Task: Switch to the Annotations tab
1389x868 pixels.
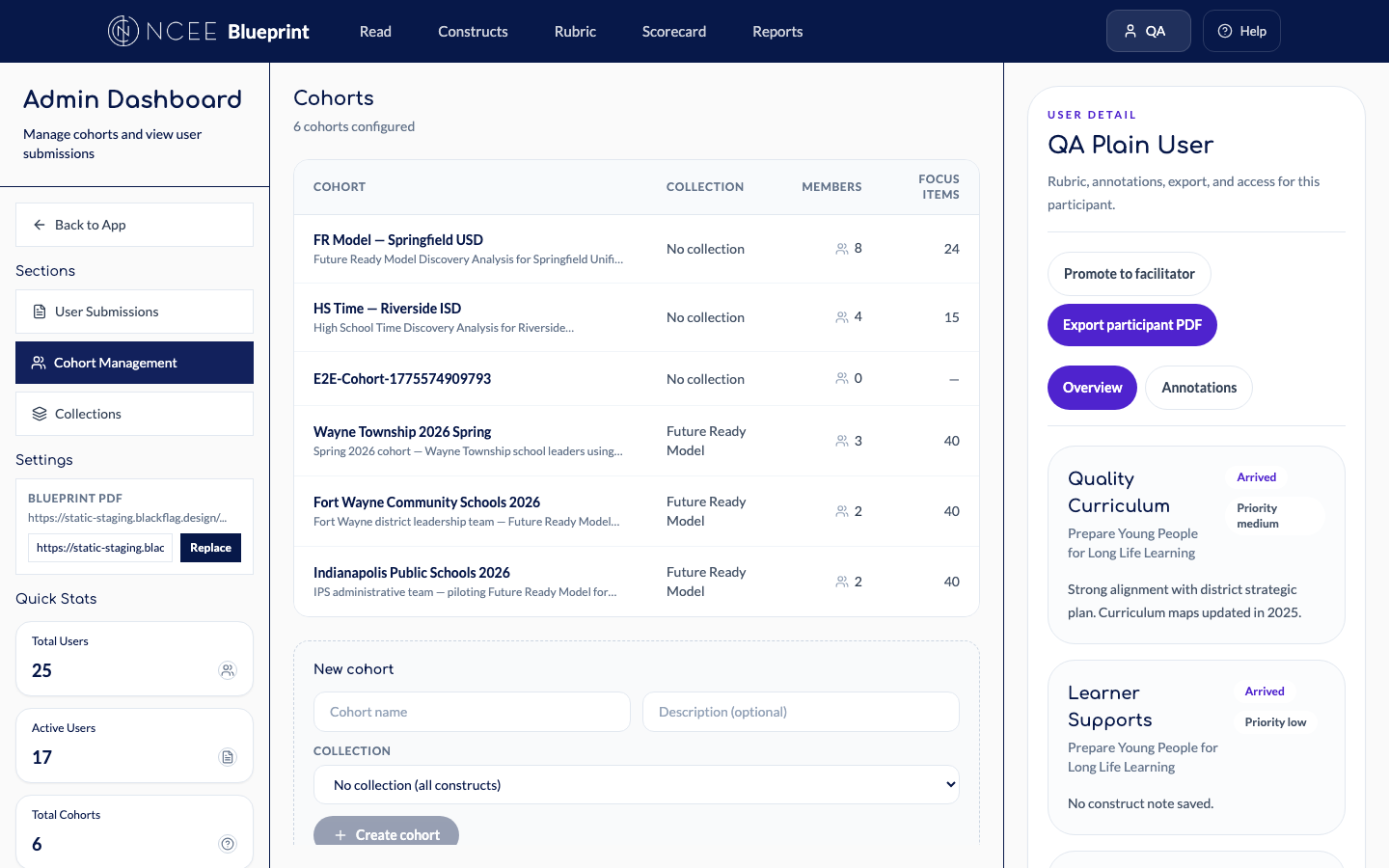Action: 1199,387
